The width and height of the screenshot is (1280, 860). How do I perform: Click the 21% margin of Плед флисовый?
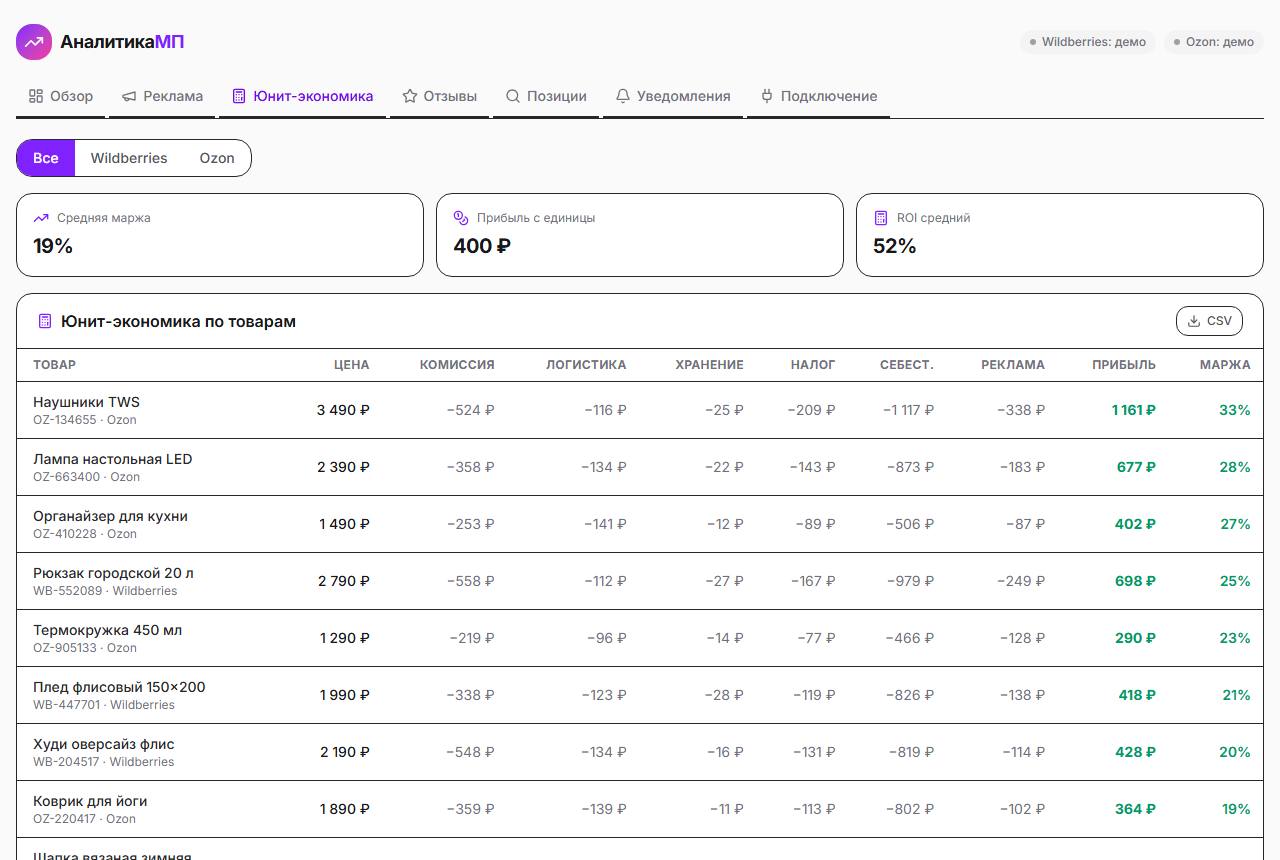(1236, 695)
